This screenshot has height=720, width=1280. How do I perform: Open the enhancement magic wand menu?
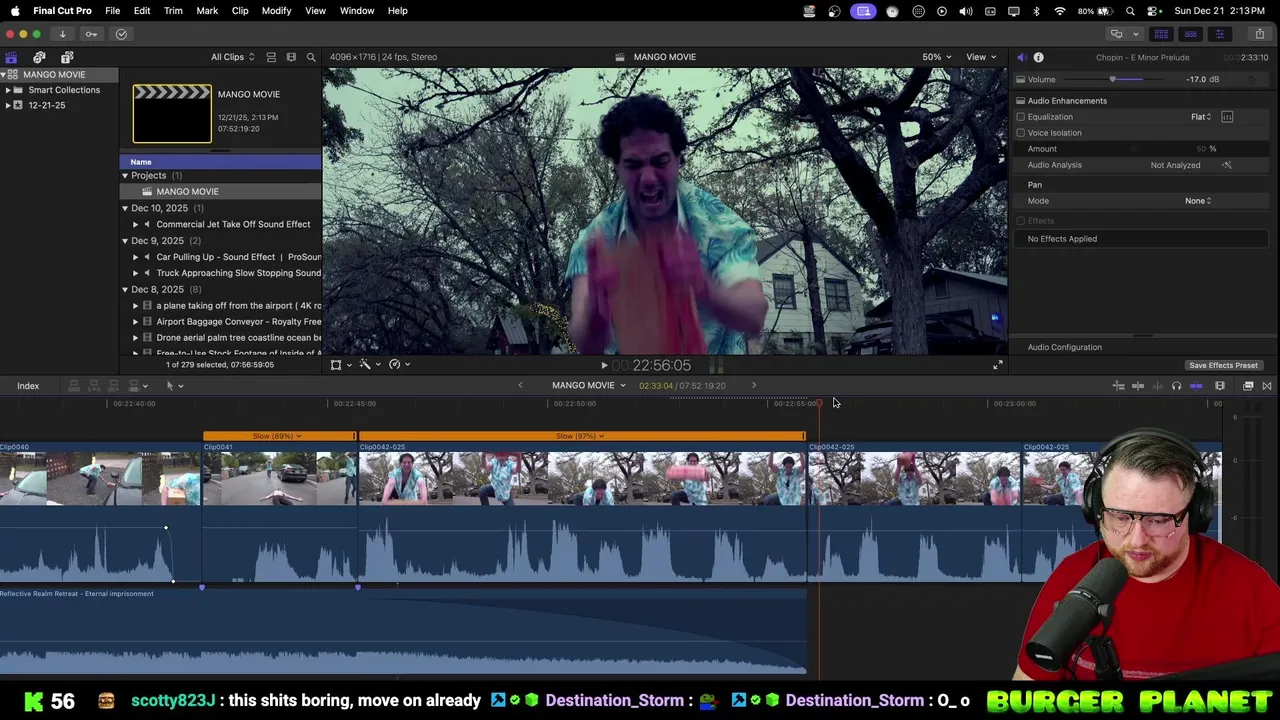[369, 365]
